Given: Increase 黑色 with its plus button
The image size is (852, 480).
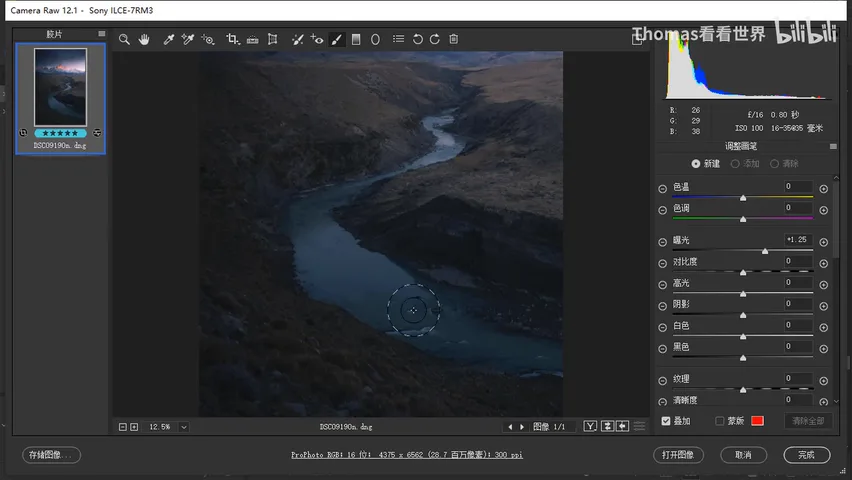Looking at the screenshot, I should coord(824,348).
